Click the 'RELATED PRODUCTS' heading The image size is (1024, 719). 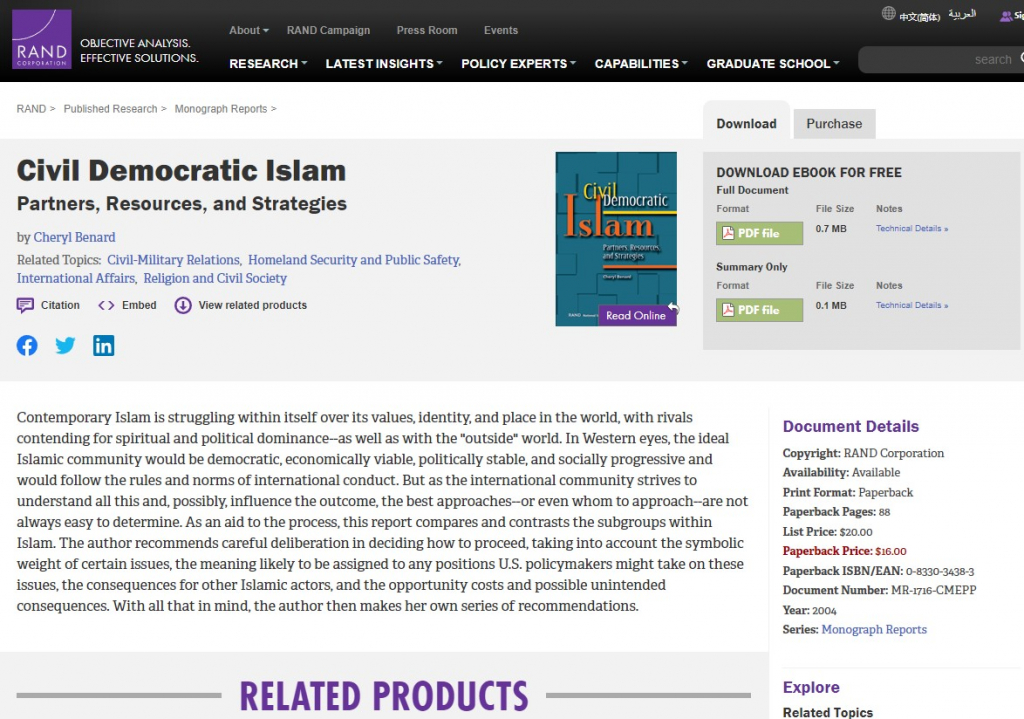[384, 695]
